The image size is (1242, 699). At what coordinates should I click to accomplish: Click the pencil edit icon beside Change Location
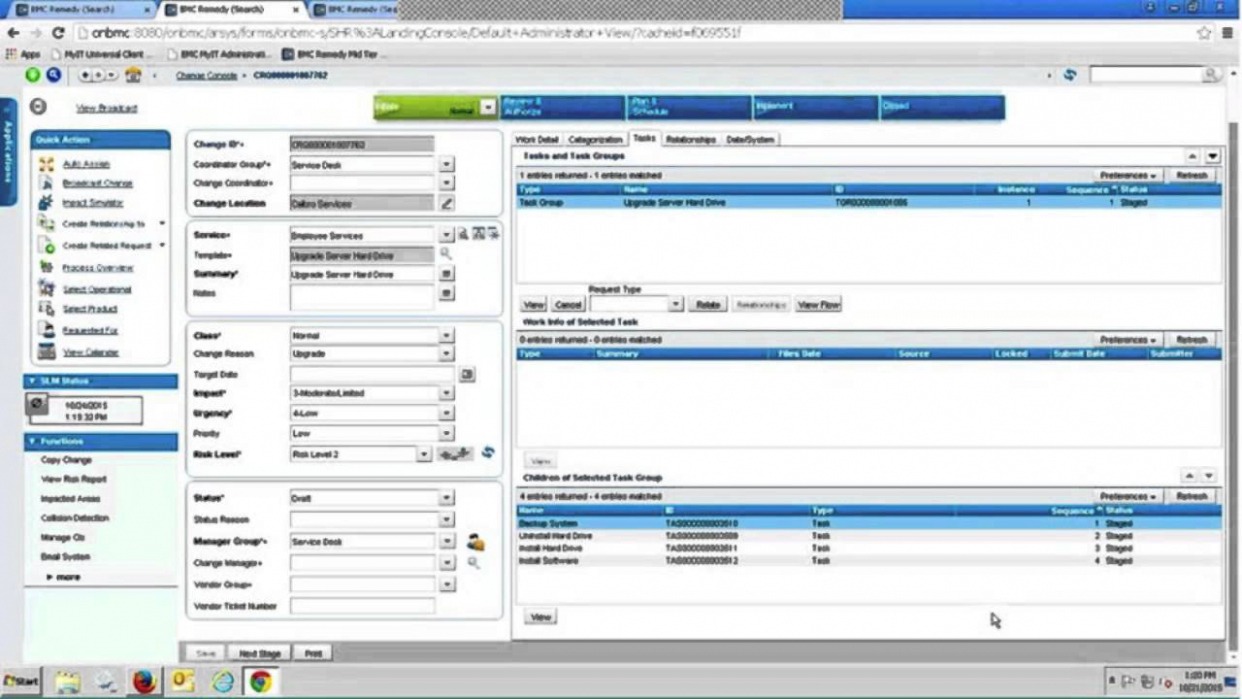(447, 203)
